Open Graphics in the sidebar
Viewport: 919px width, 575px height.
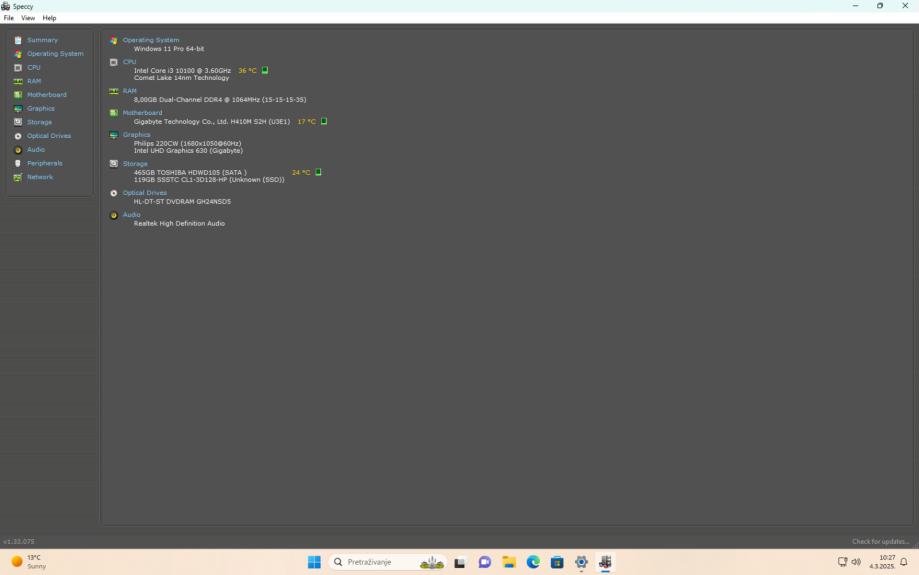pyautogui.click(x=40, y=108)
